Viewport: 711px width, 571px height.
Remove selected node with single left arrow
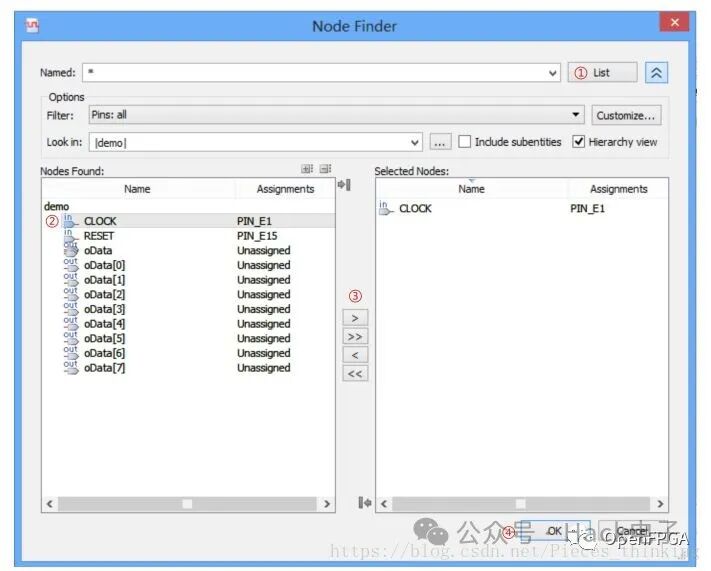click(x=355, y=355)
